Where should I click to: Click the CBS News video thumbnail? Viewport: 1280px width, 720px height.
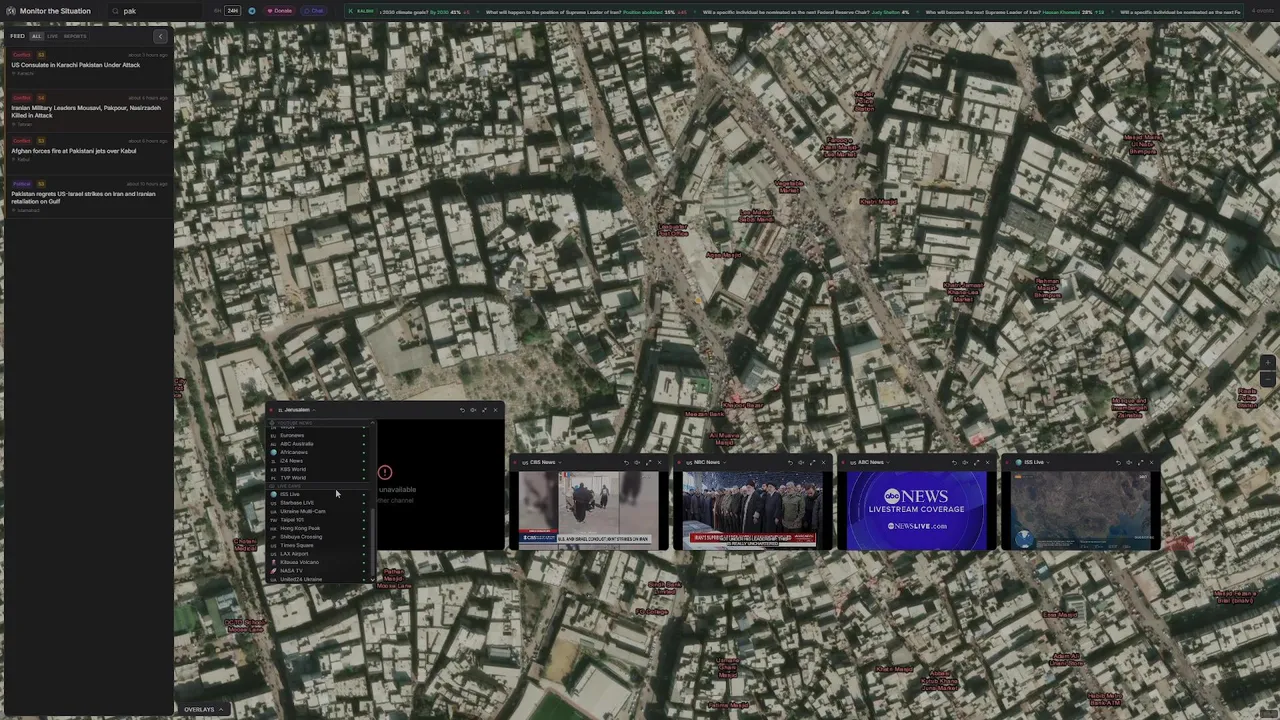coord(590,510)
